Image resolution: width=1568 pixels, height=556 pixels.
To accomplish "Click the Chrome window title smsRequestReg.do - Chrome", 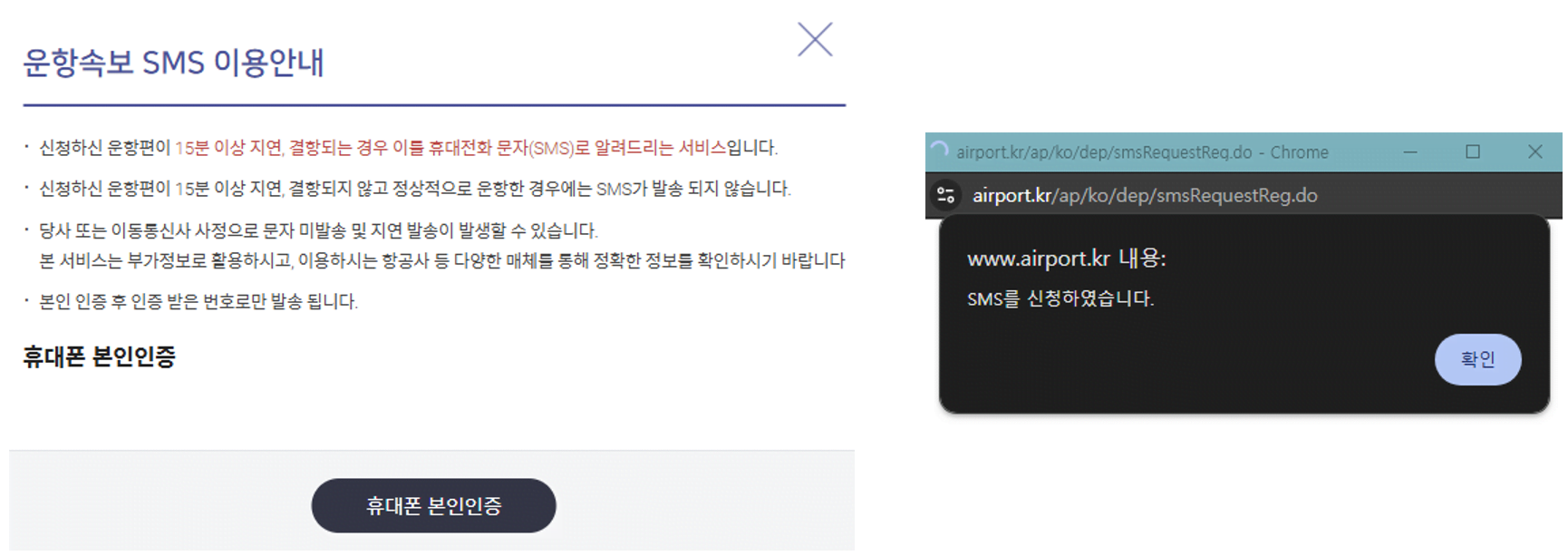I will pyautogui.click(x=1143, y=152).
